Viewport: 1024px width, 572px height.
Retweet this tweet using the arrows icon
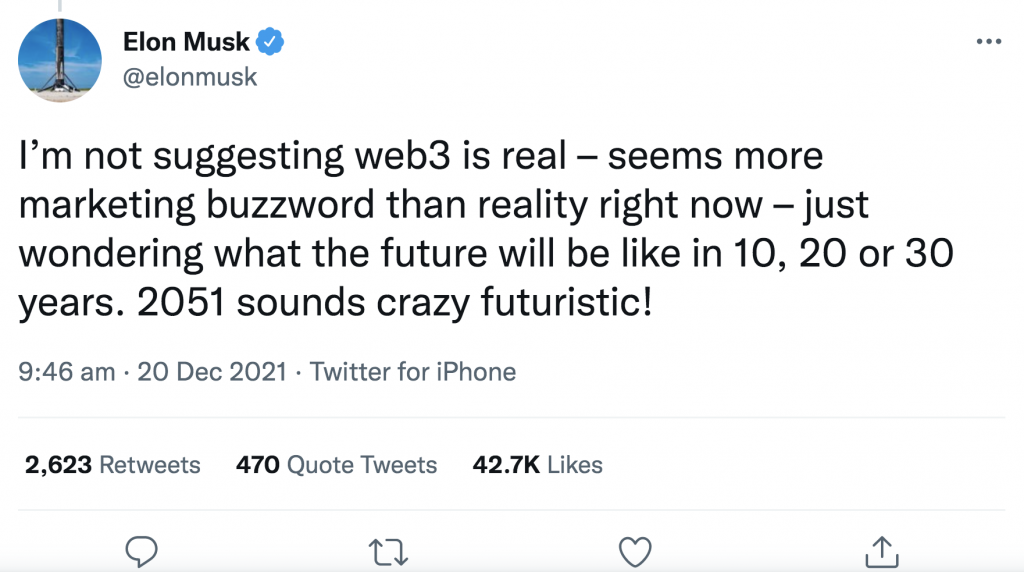coord(388,551)
